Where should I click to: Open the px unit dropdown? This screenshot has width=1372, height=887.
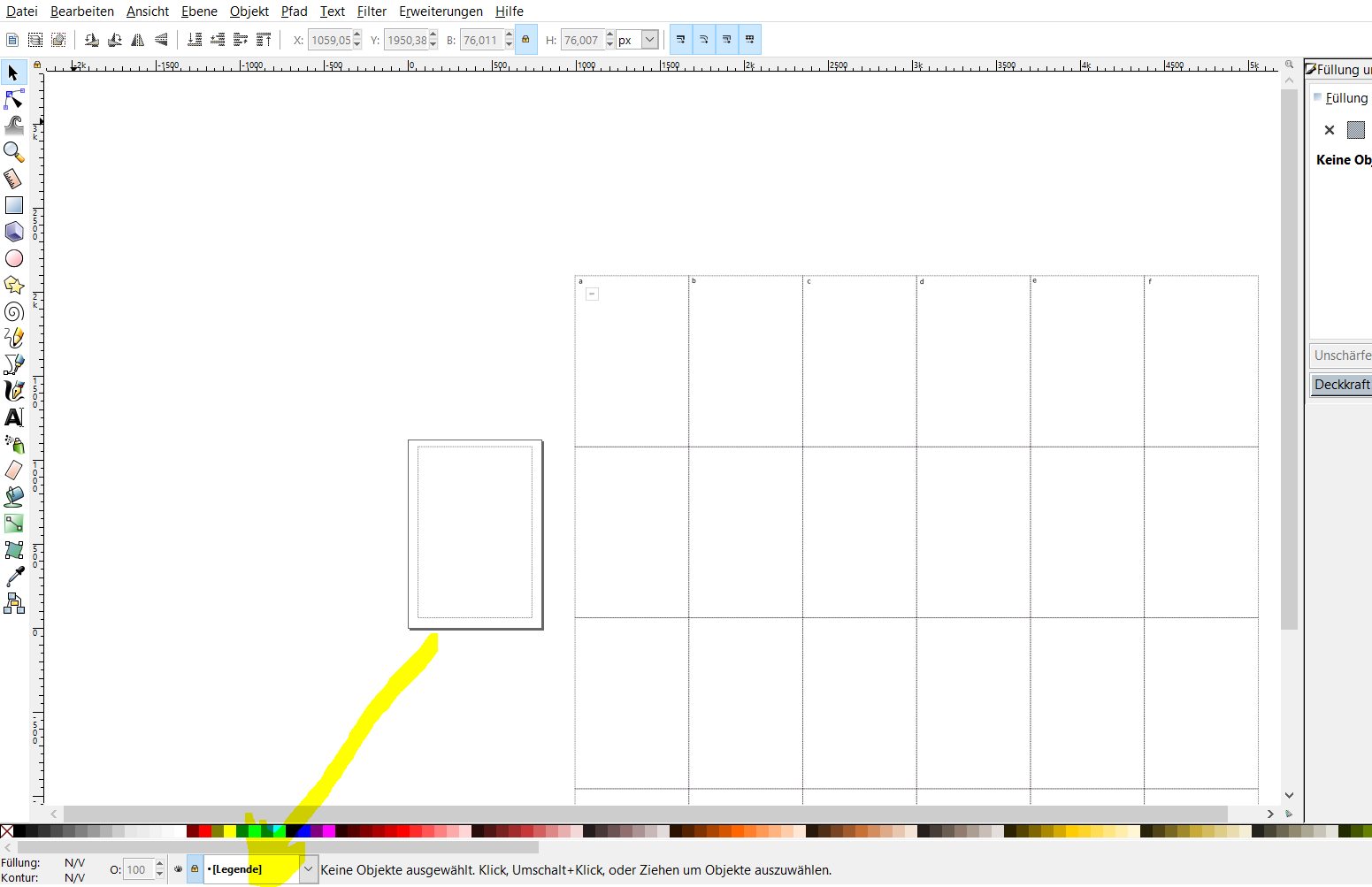pos(638,40)
